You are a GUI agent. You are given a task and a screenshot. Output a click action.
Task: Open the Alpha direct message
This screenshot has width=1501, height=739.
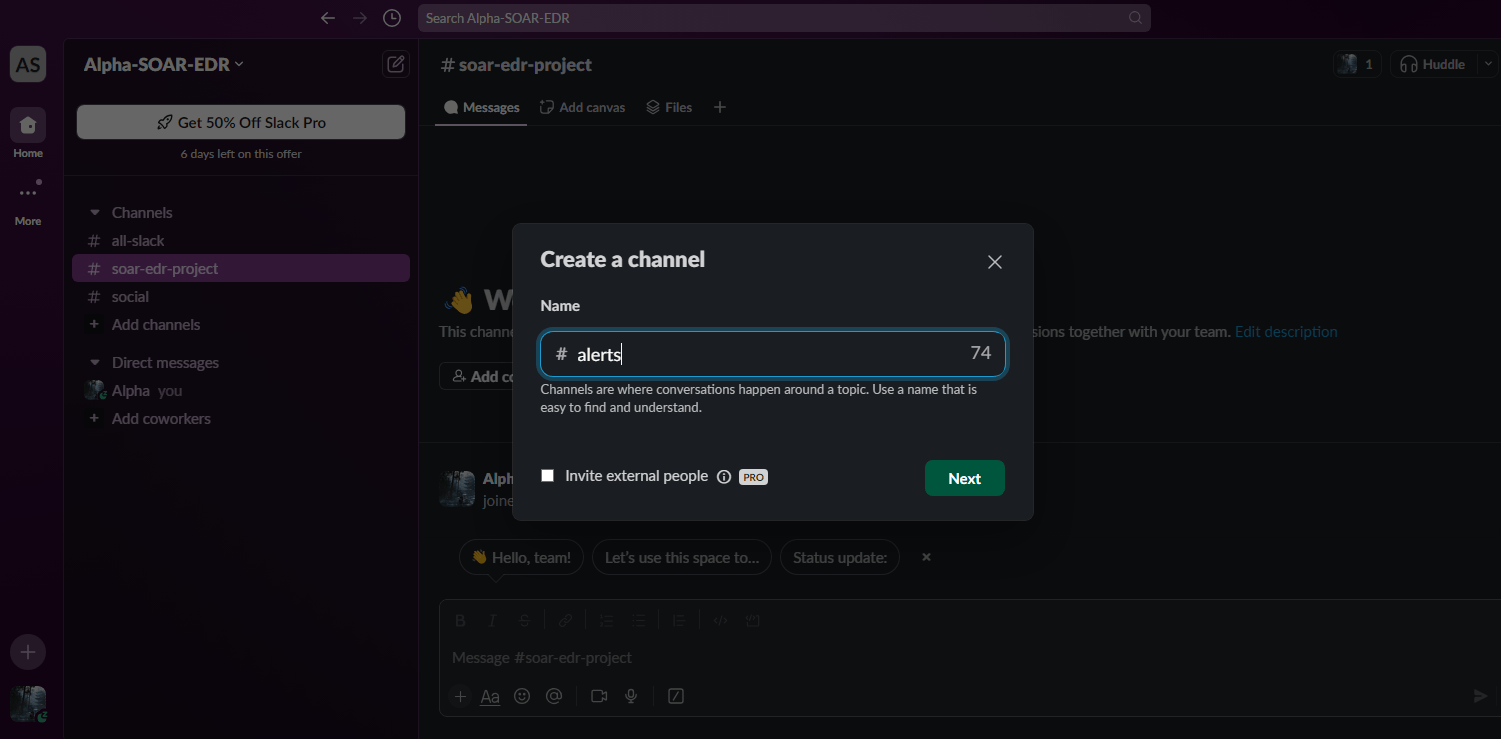[x=241, y=391]
